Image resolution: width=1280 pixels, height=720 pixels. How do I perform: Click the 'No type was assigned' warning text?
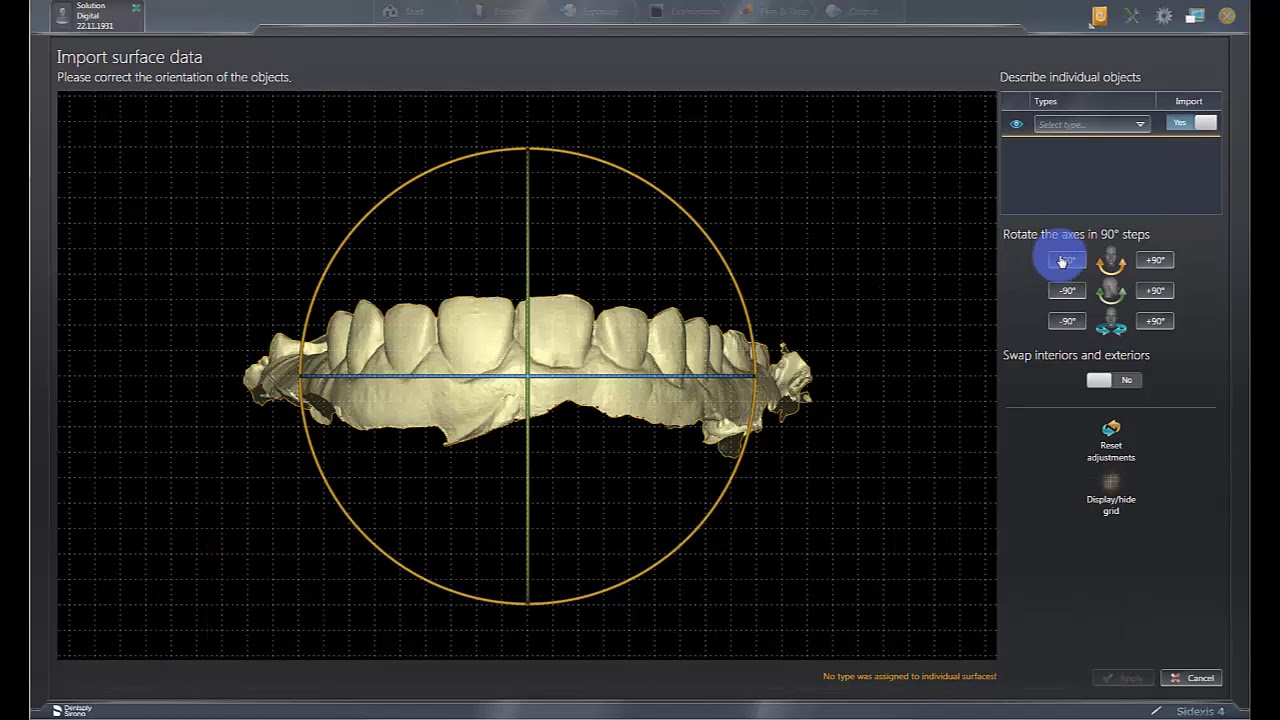pos(909,677)
